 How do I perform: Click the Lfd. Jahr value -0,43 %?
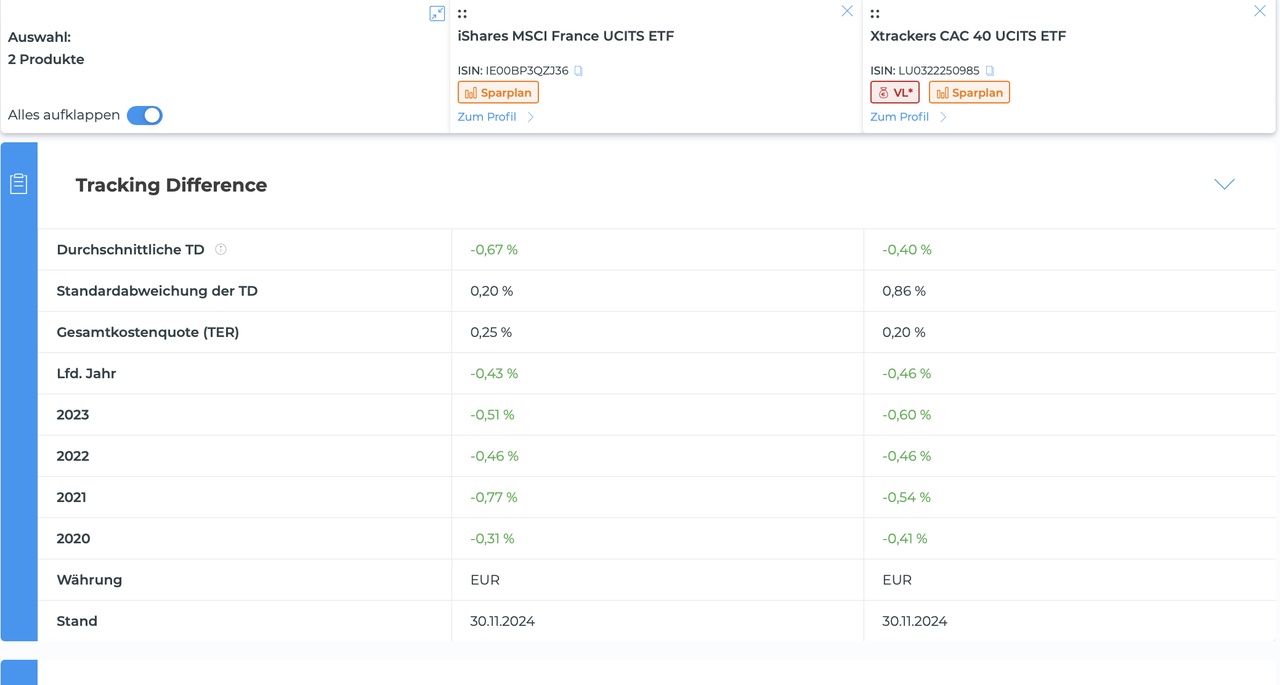click(494, 373)
